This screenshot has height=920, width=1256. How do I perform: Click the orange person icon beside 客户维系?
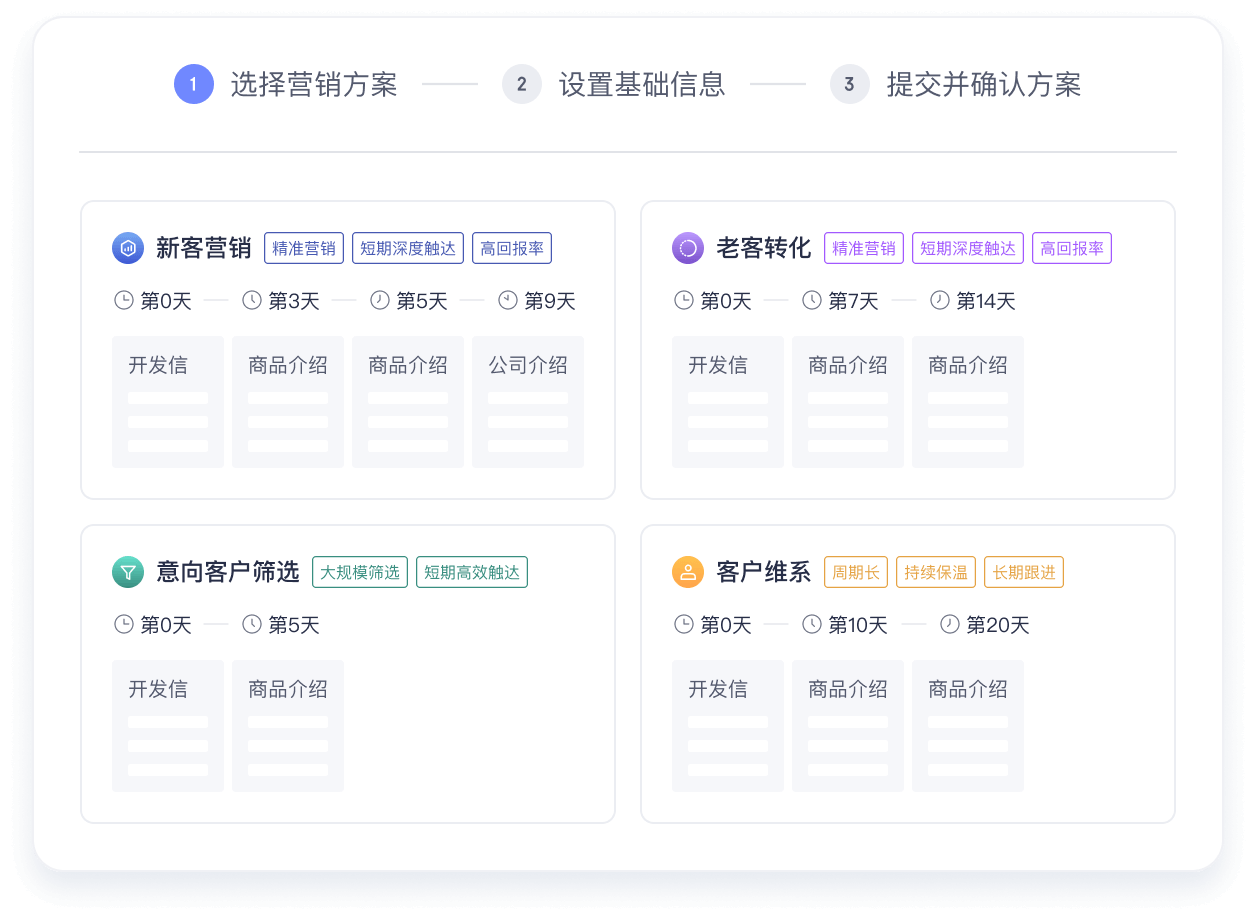pyautogui.click(x=688, y=572)
